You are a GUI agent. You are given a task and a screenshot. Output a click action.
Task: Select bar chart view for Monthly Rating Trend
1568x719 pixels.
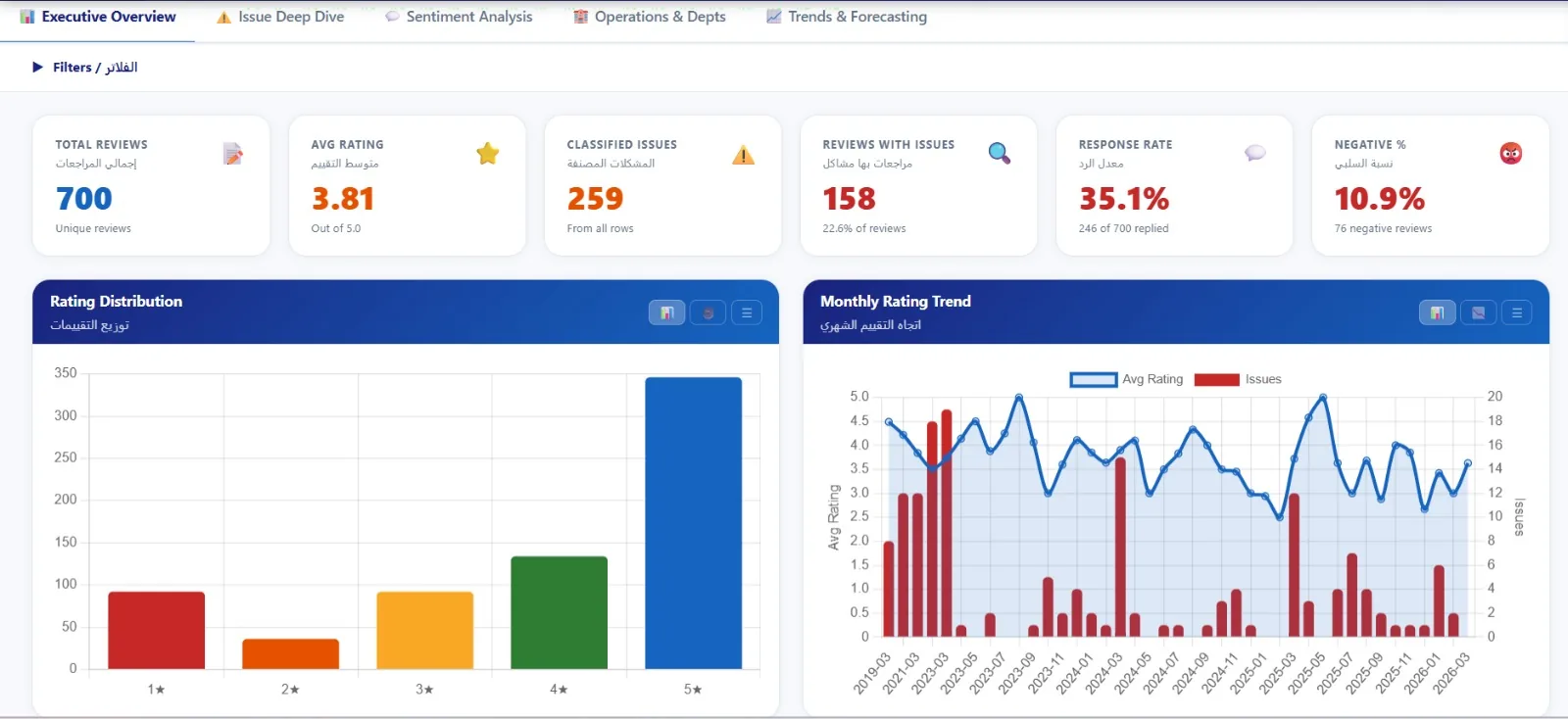coord(1437,312)
